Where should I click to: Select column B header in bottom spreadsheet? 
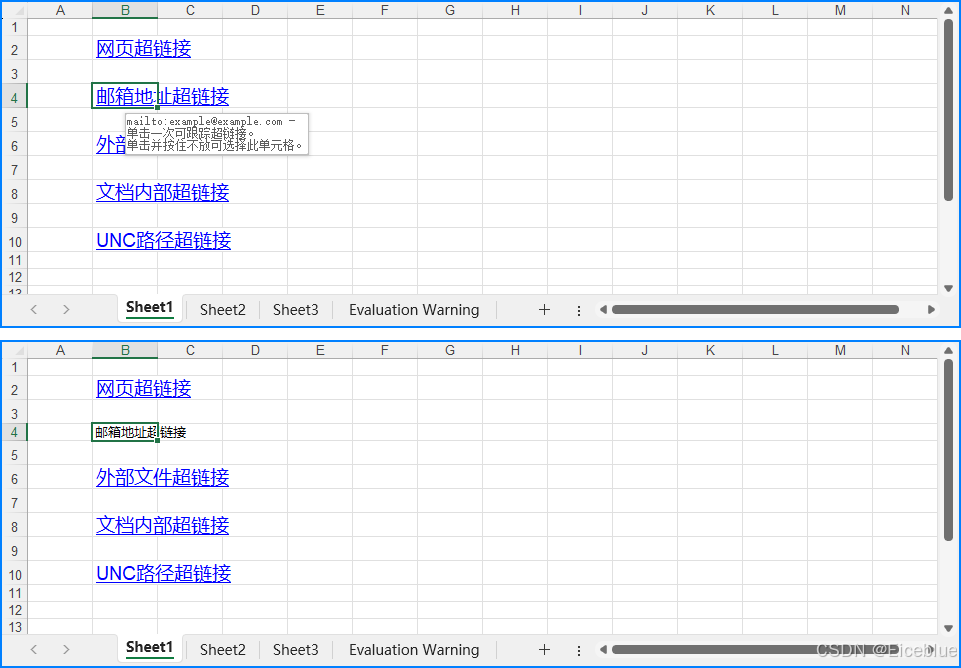point(125,351)
